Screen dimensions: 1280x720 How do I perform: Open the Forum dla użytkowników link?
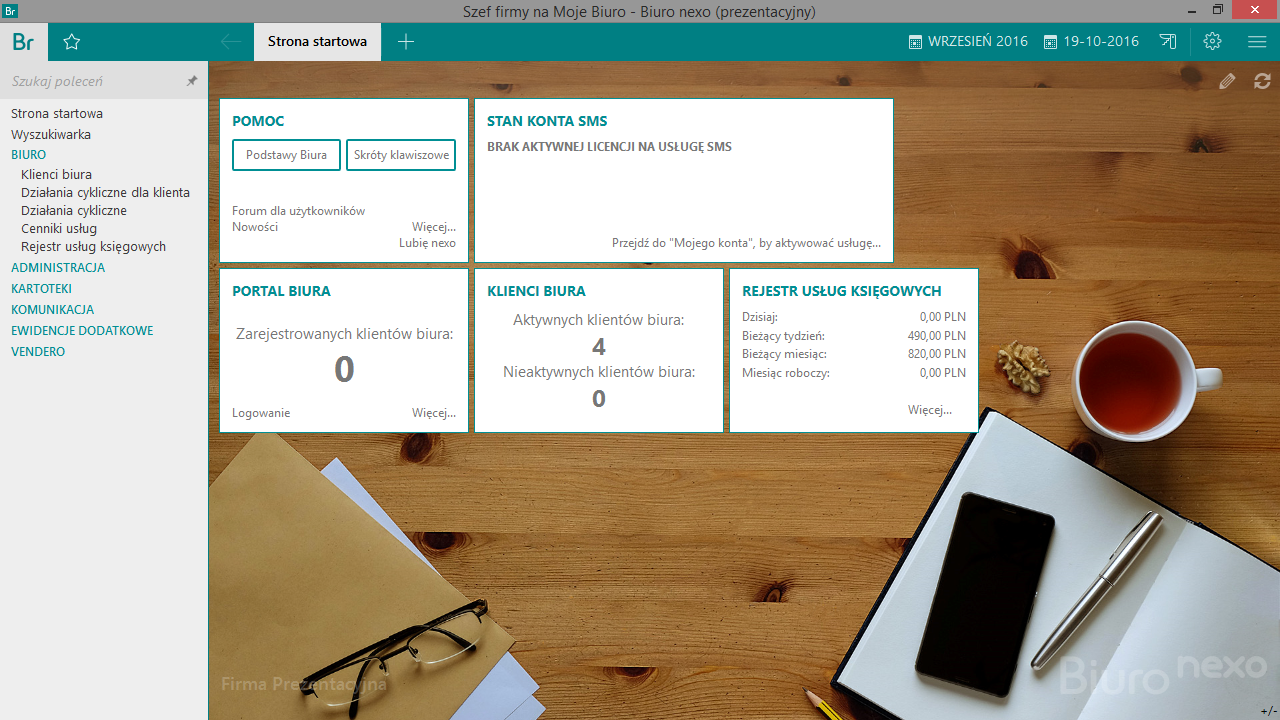coord(298,211)
